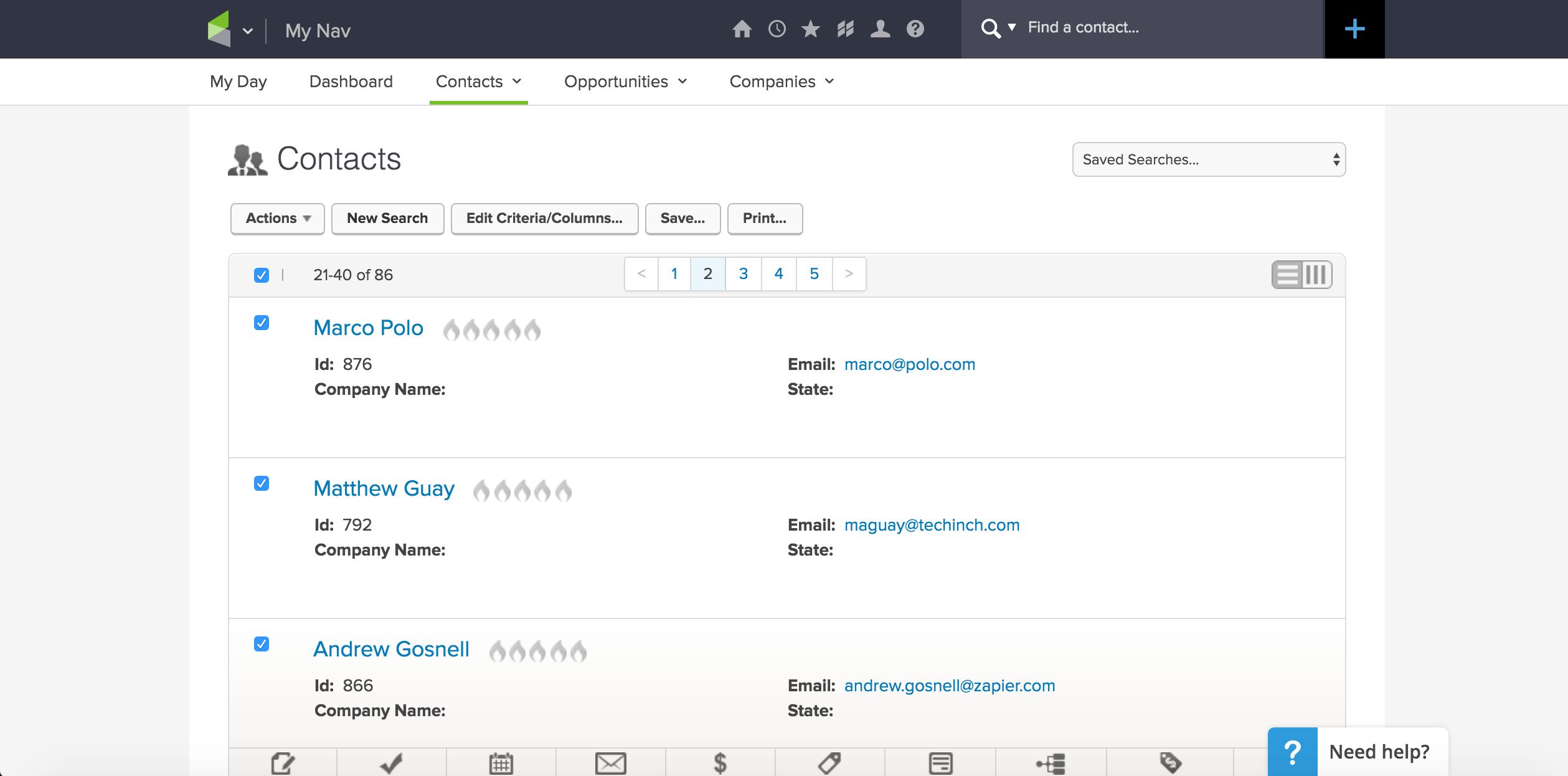Viewport: 1568px width, 776px height.
Task: Open marco@polo.com email link
Action: (909, 364)
